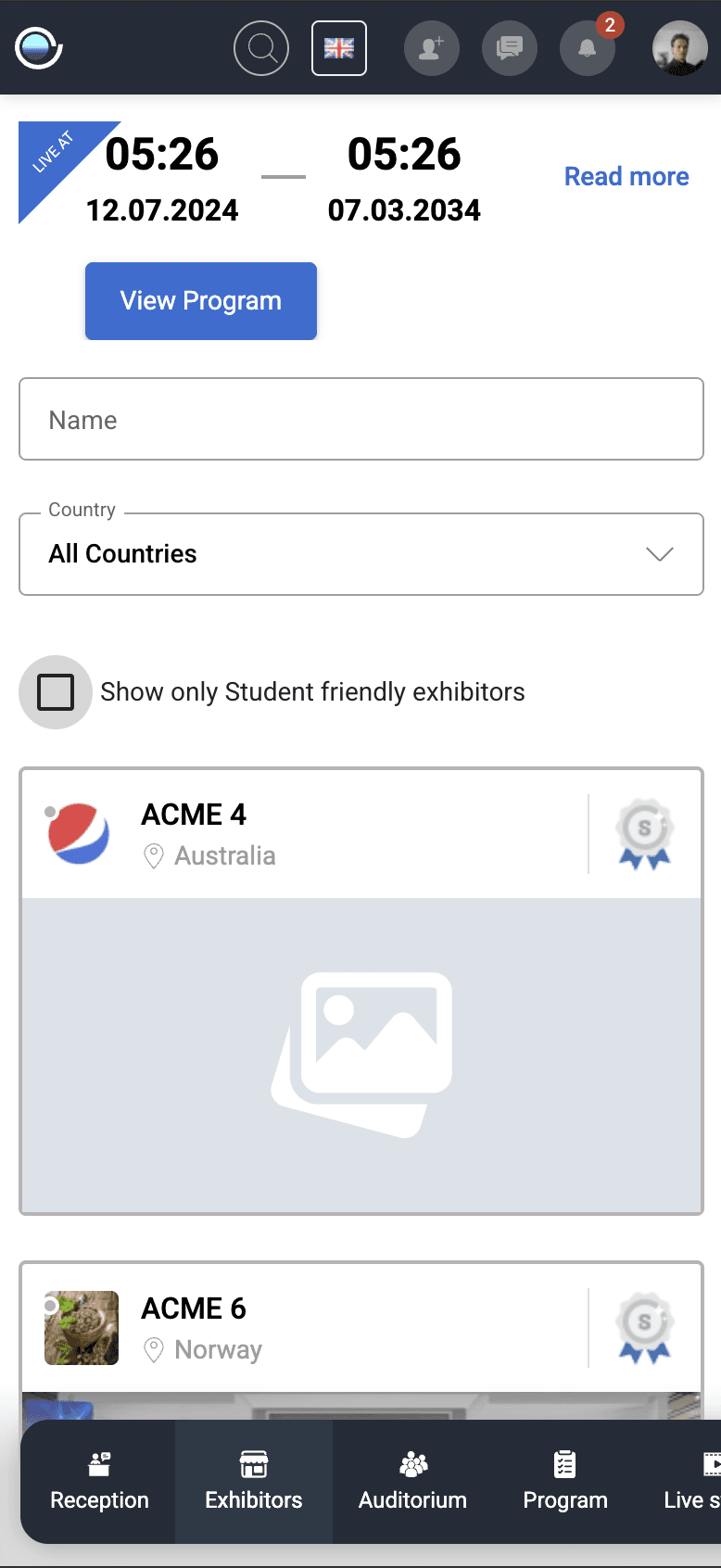Open the chat messages icon
Viewport: 721px width, 1568px height.
click(x=510, y=48)
